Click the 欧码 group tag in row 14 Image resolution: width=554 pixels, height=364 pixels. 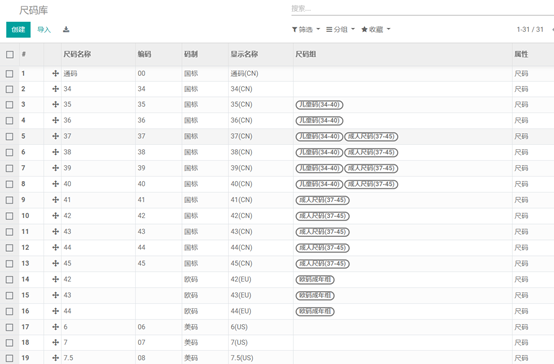[315, 280]
